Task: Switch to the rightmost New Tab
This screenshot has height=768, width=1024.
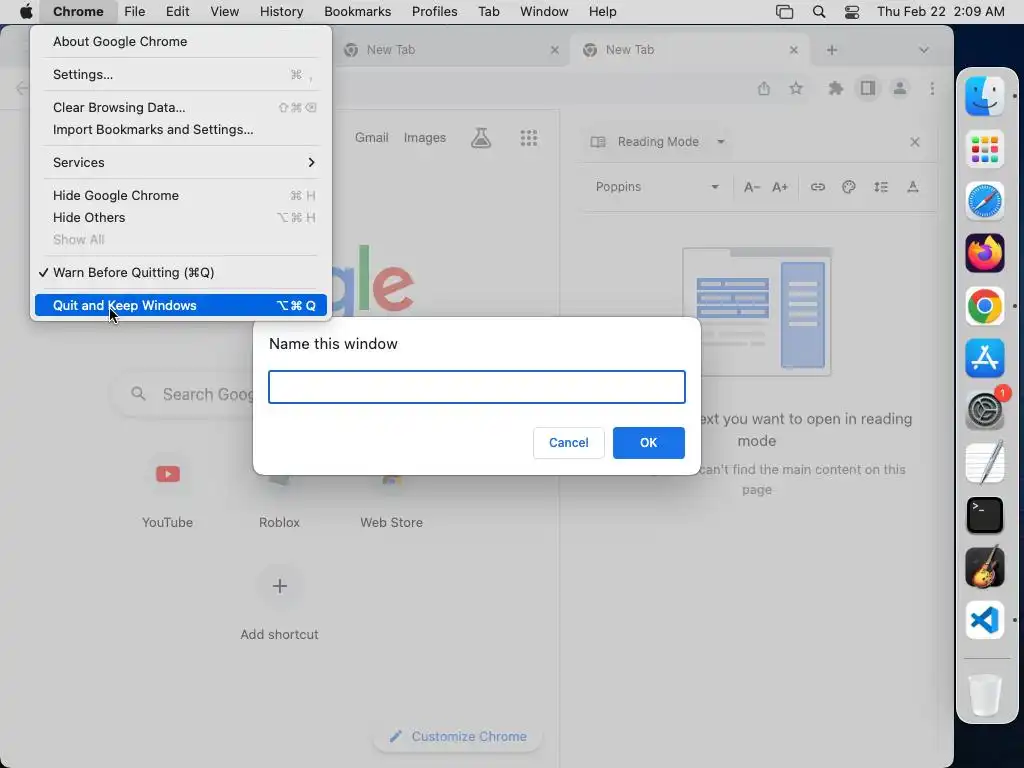Action: (x=689, y=50)
